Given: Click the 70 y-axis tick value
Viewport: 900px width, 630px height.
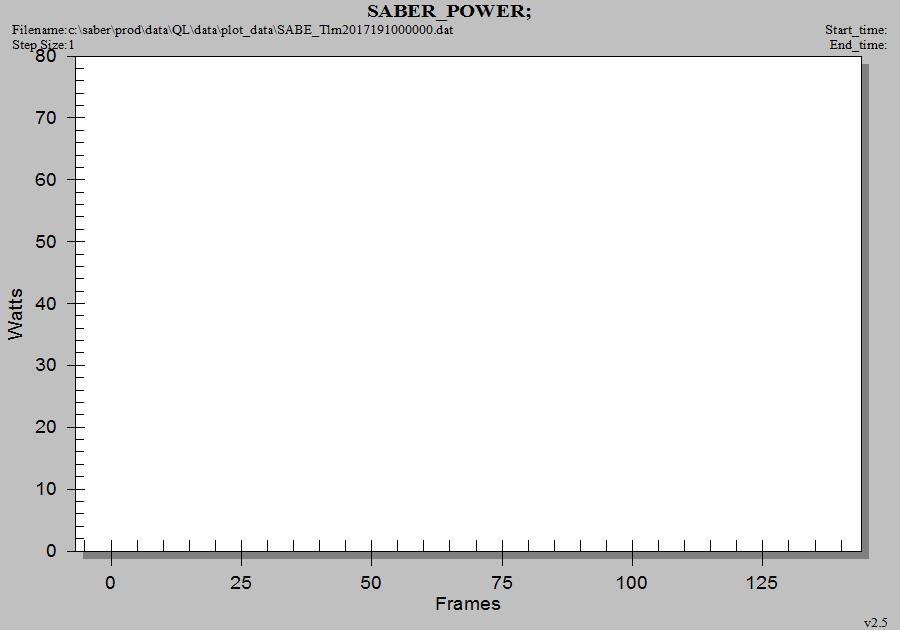Looking at the screenshot, I should [46, 118].
